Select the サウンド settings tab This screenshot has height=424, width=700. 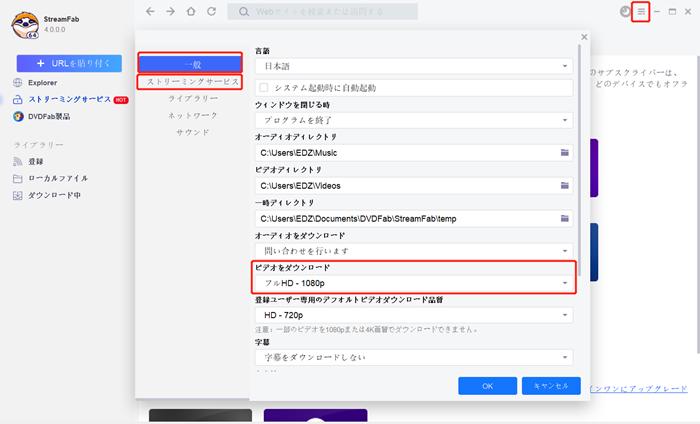(x=192, y=133)
